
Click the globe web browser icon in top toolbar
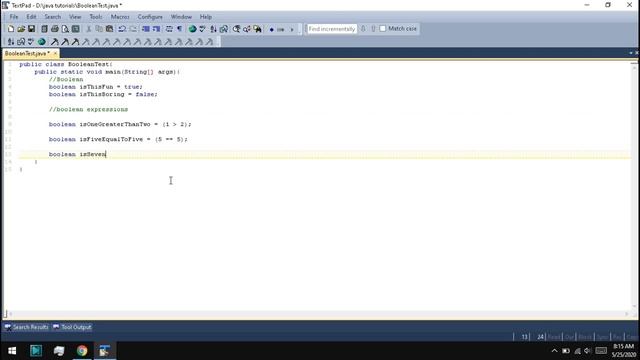click(192, 29)
